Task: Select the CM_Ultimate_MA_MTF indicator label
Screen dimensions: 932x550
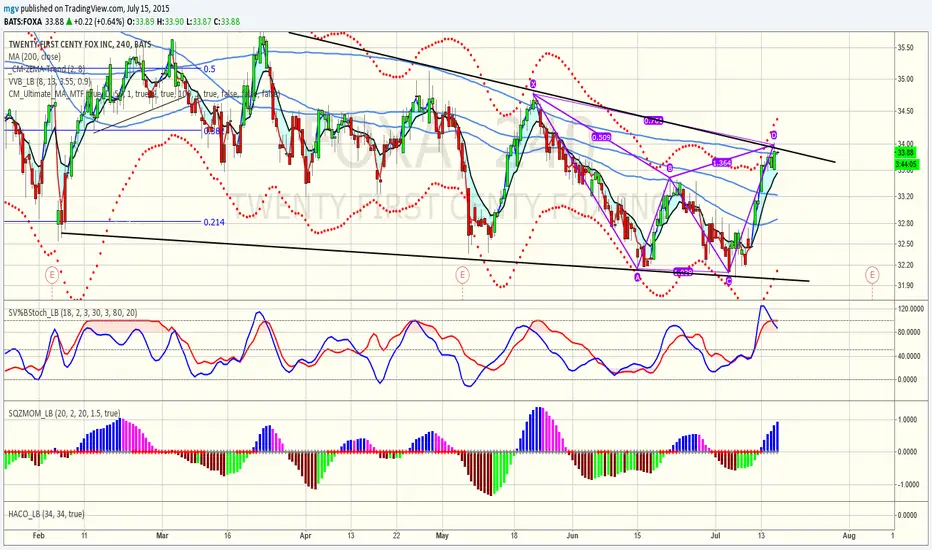Action: pyautogui.click(x=144, y=94)
